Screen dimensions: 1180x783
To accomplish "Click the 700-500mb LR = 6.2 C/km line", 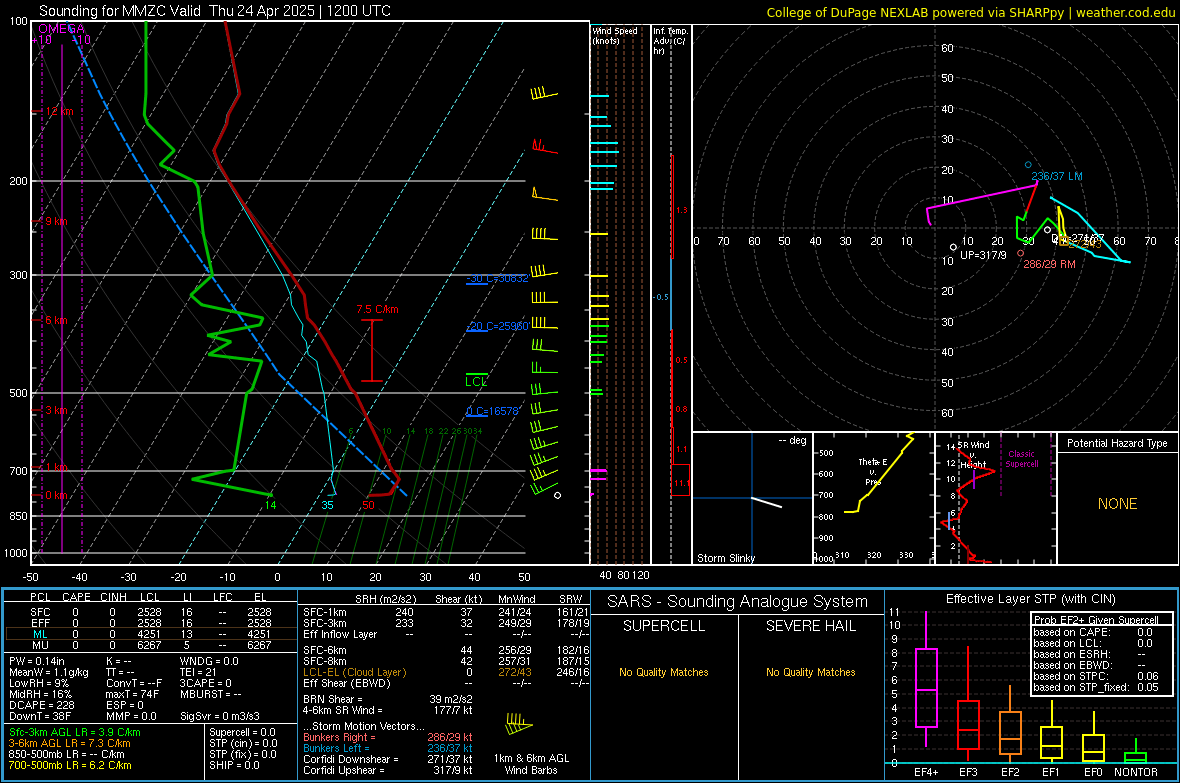I will point(70,765).
